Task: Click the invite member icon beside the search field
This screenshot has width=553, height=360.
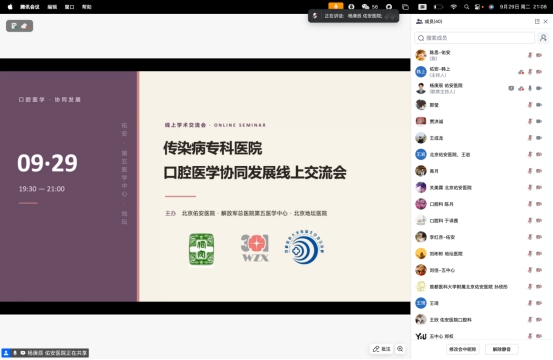Action: pos(543,38)
